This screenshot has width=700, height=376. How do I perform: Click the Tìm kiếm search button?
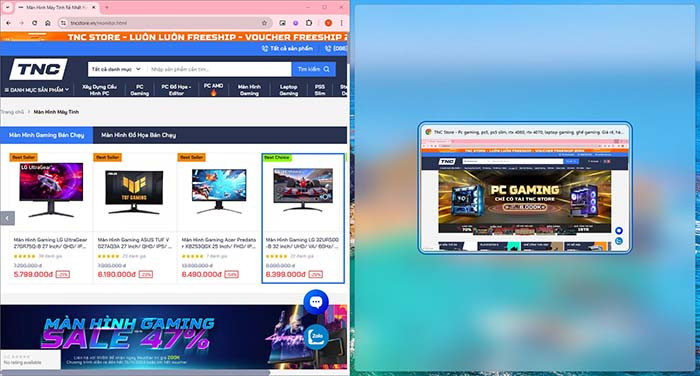pyautogui.click(x=313, y=69)
